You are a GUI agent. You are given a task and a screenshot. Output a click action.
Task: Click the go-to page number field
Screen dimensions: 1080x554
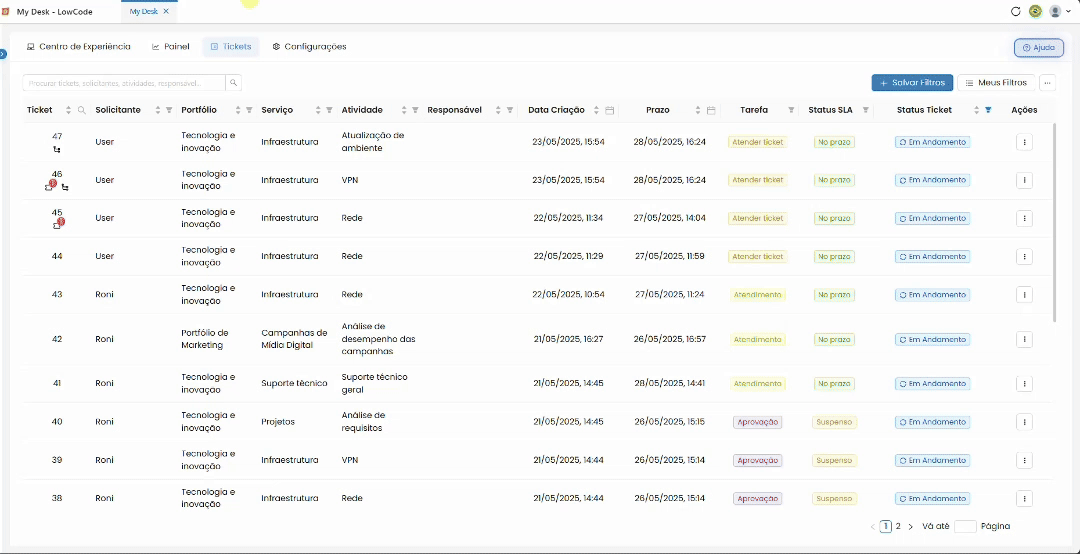click(966, 526)
